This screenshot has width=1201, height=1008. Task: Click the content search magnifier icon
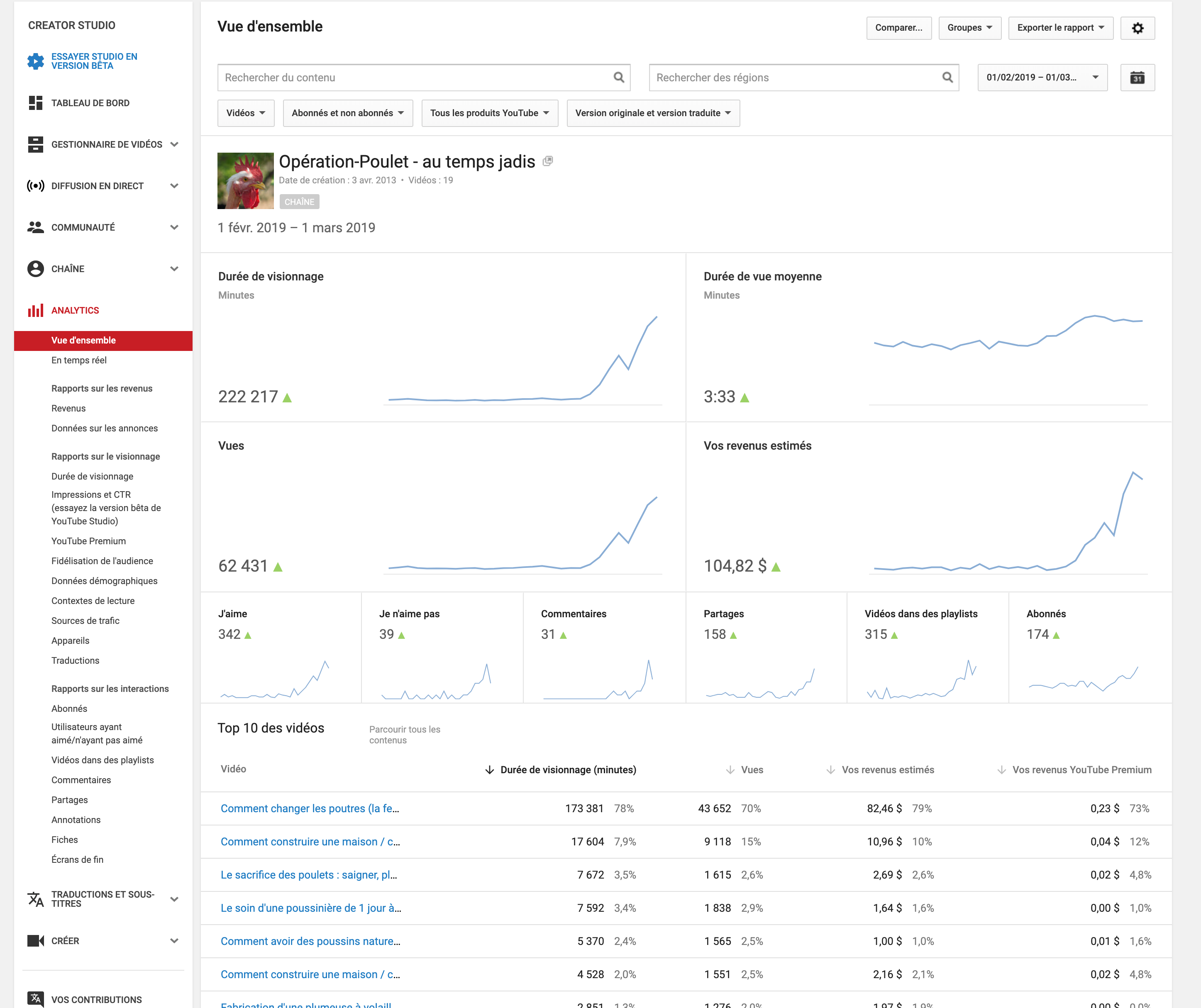[619, 77]
